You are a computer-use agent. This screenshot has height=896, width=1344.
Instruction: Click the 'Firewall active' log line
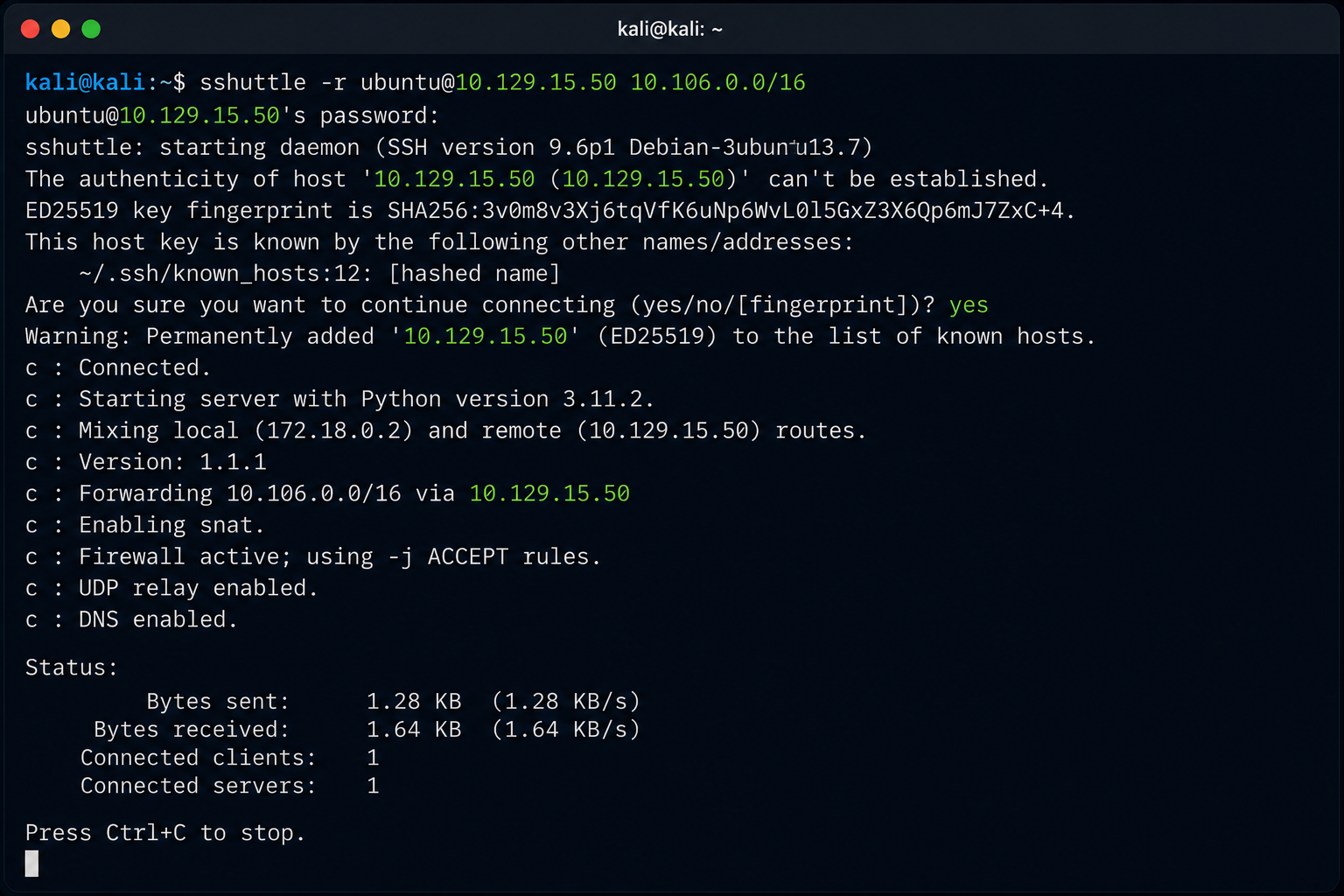point(313,556)
